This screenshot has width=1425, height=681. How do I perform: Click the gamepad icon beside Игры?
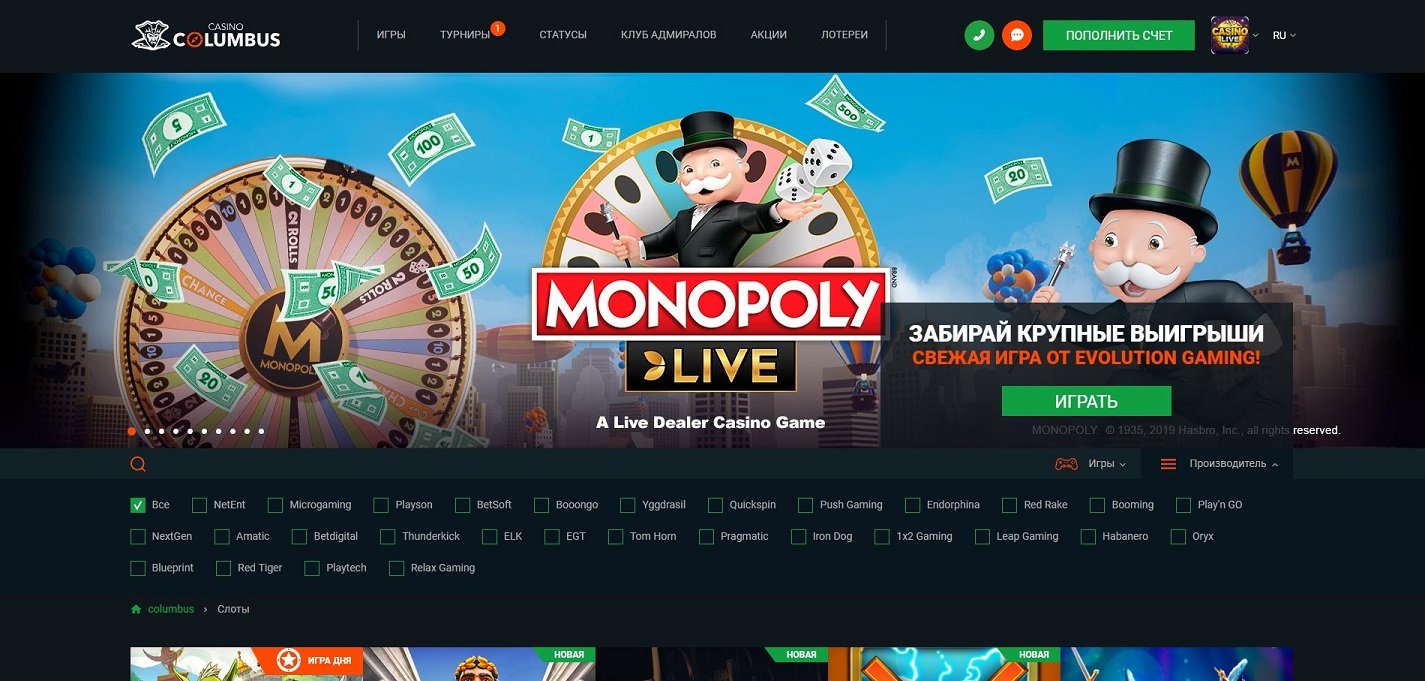(1066, 464)
